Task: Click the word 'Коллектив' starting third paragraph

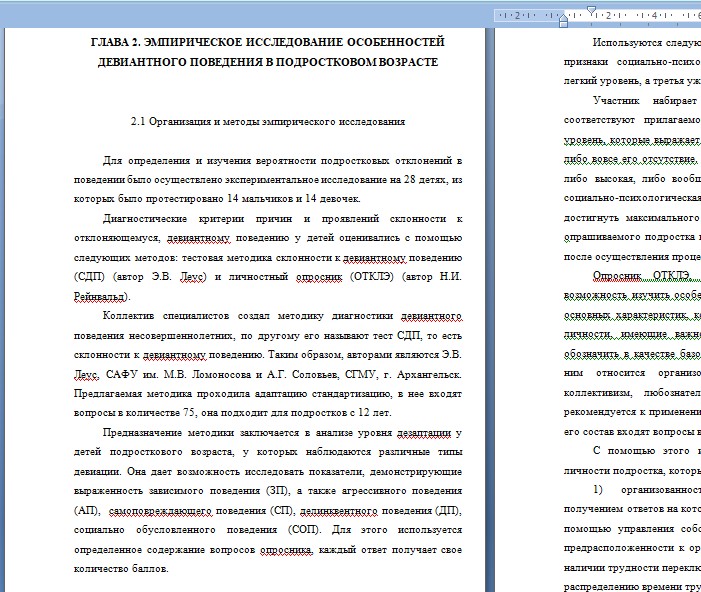Action: (128, 316)
